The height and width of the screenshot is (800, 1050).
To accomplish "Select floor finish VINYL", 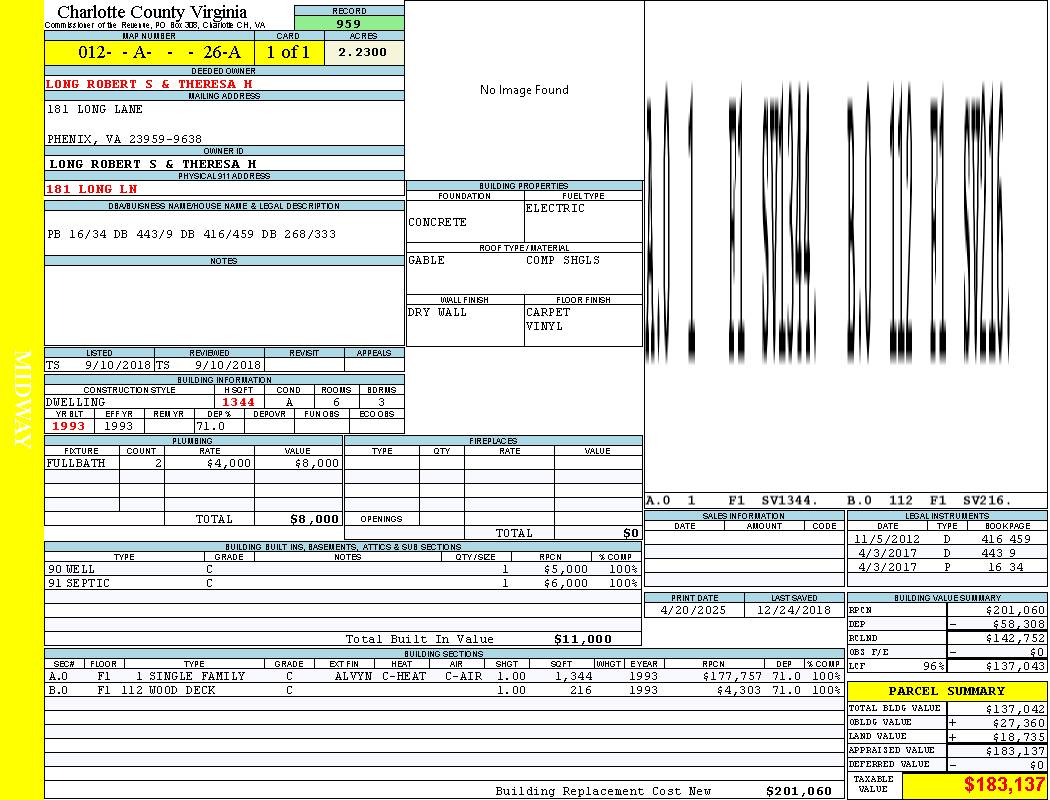I will click(544, 327).
